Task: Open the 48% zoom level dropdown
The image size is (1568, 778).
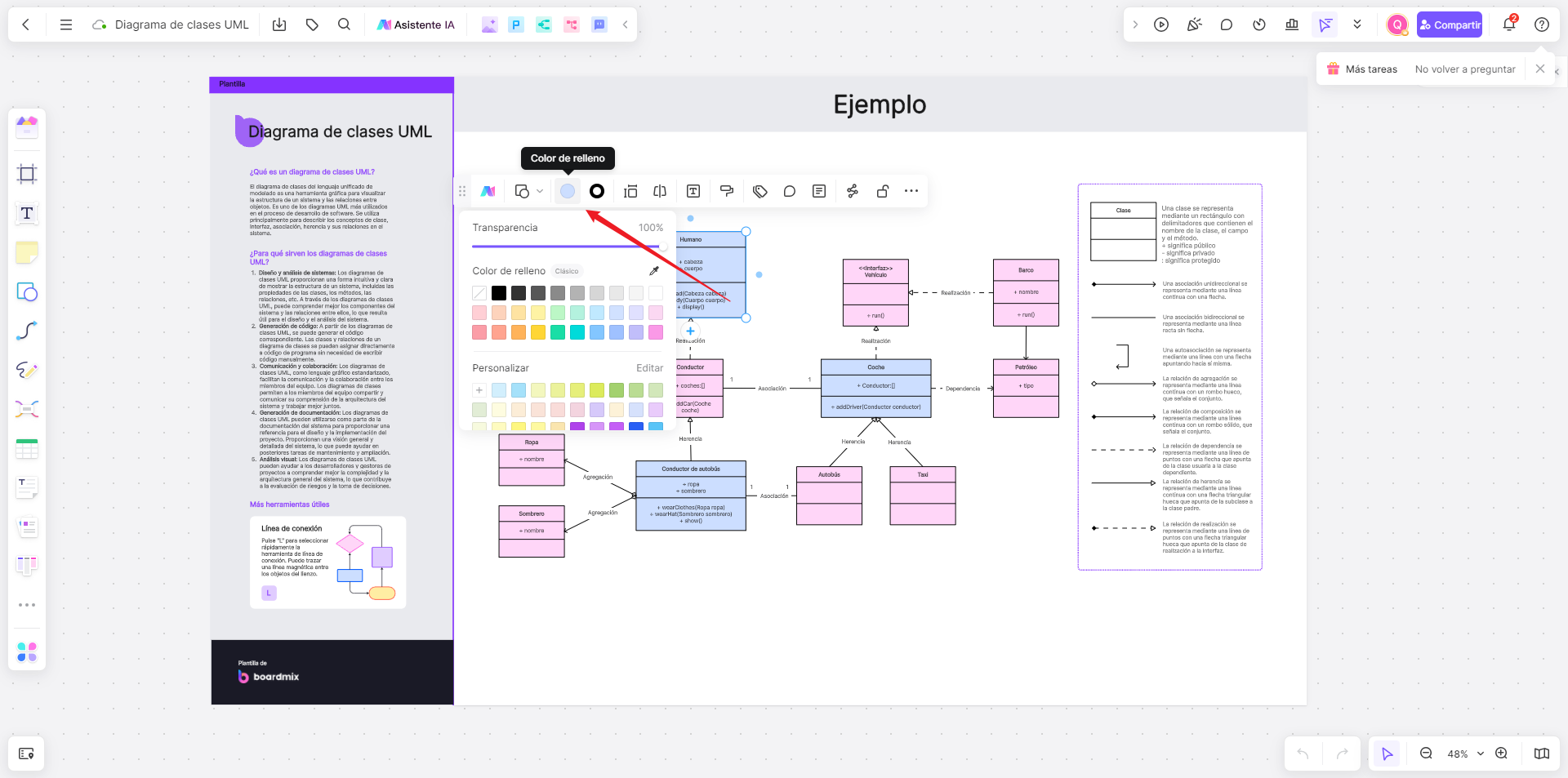Action: pos(1465,754)
